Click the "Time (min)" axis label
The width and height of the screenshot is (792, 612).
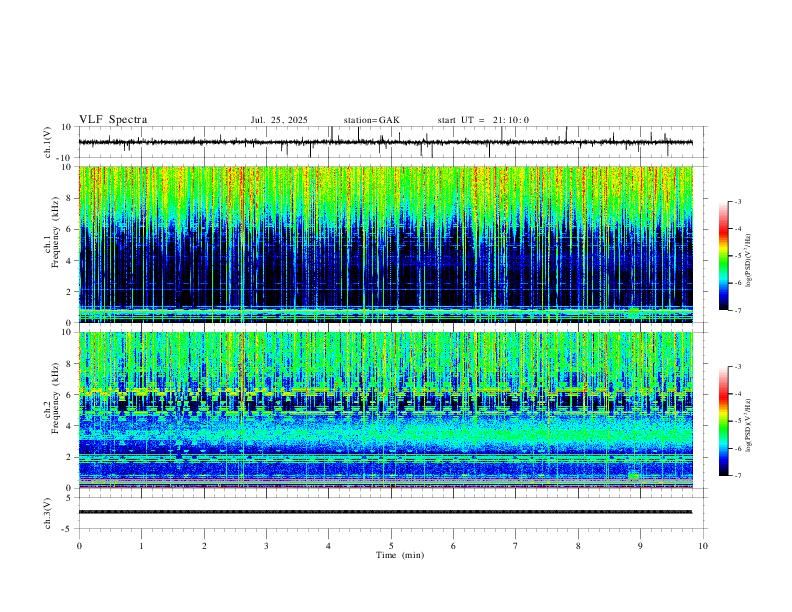400,555
